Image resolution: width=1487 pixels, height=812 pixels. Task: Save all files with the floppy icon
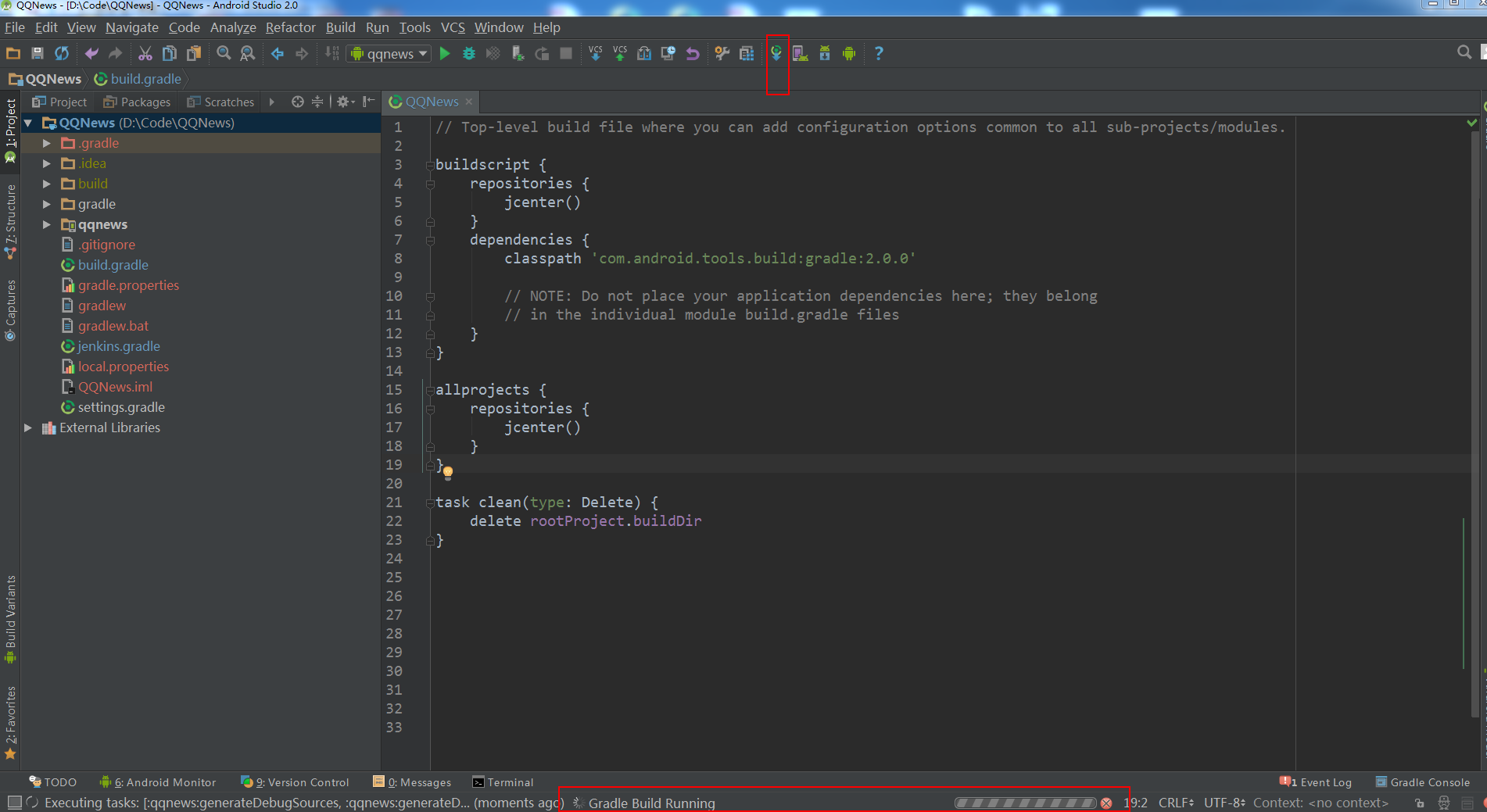(37, 53)
